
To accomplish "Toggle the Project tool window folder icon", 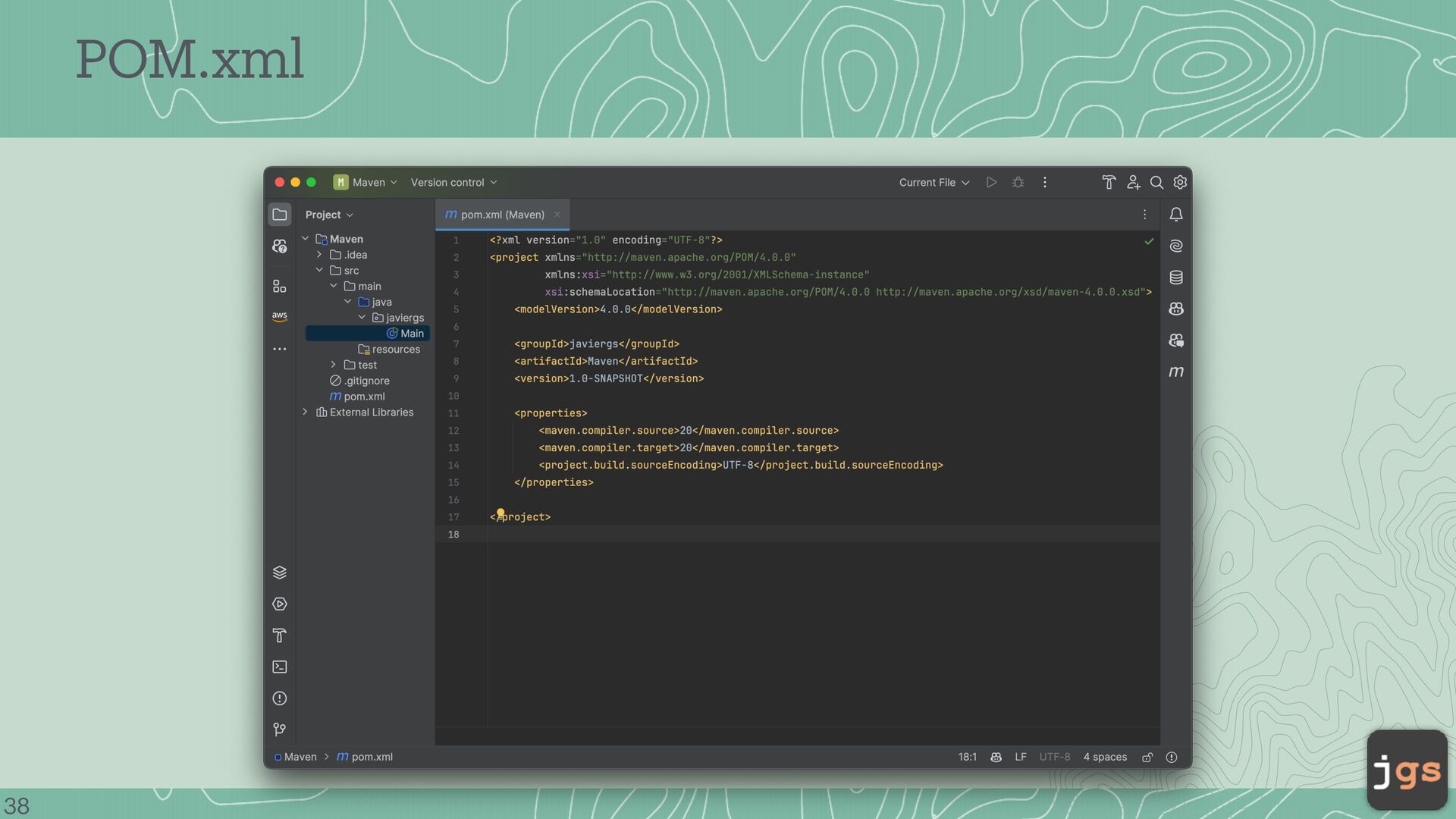I will click(279, 215).
